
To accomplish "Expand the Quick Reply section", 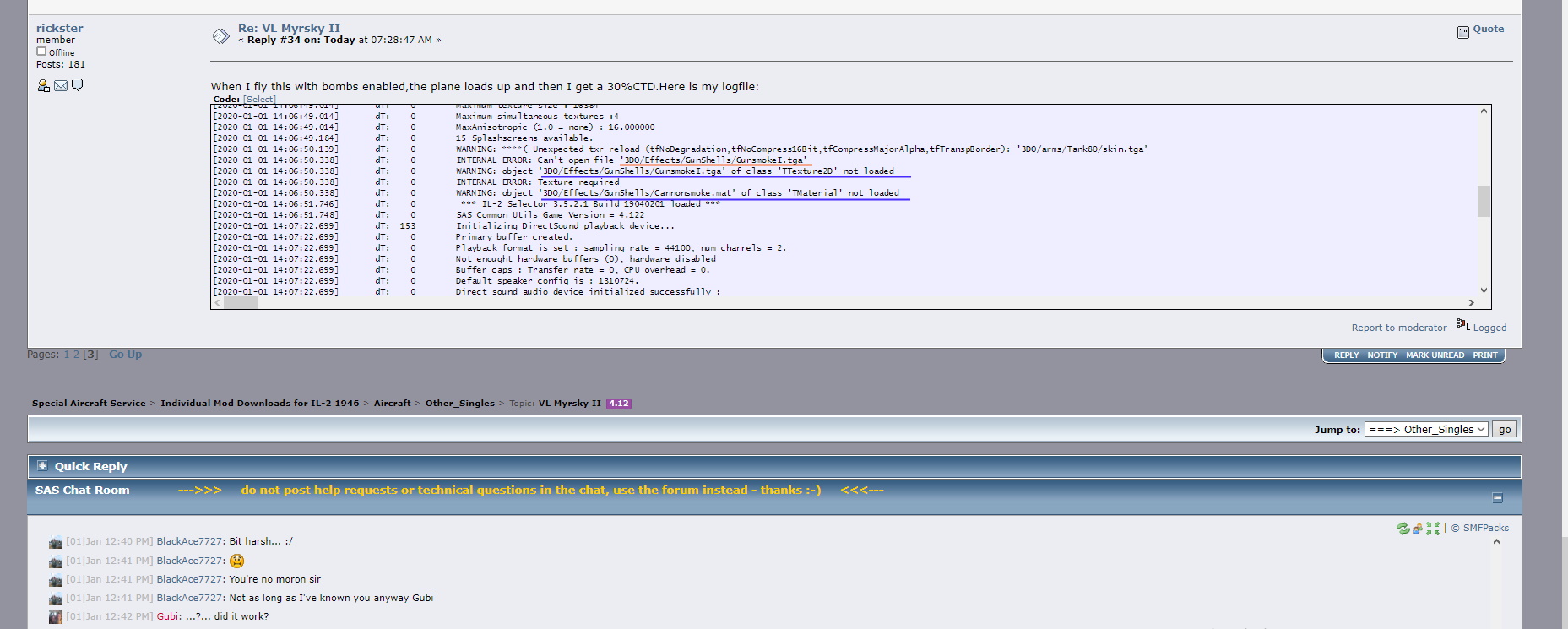I will coord(42,466).
